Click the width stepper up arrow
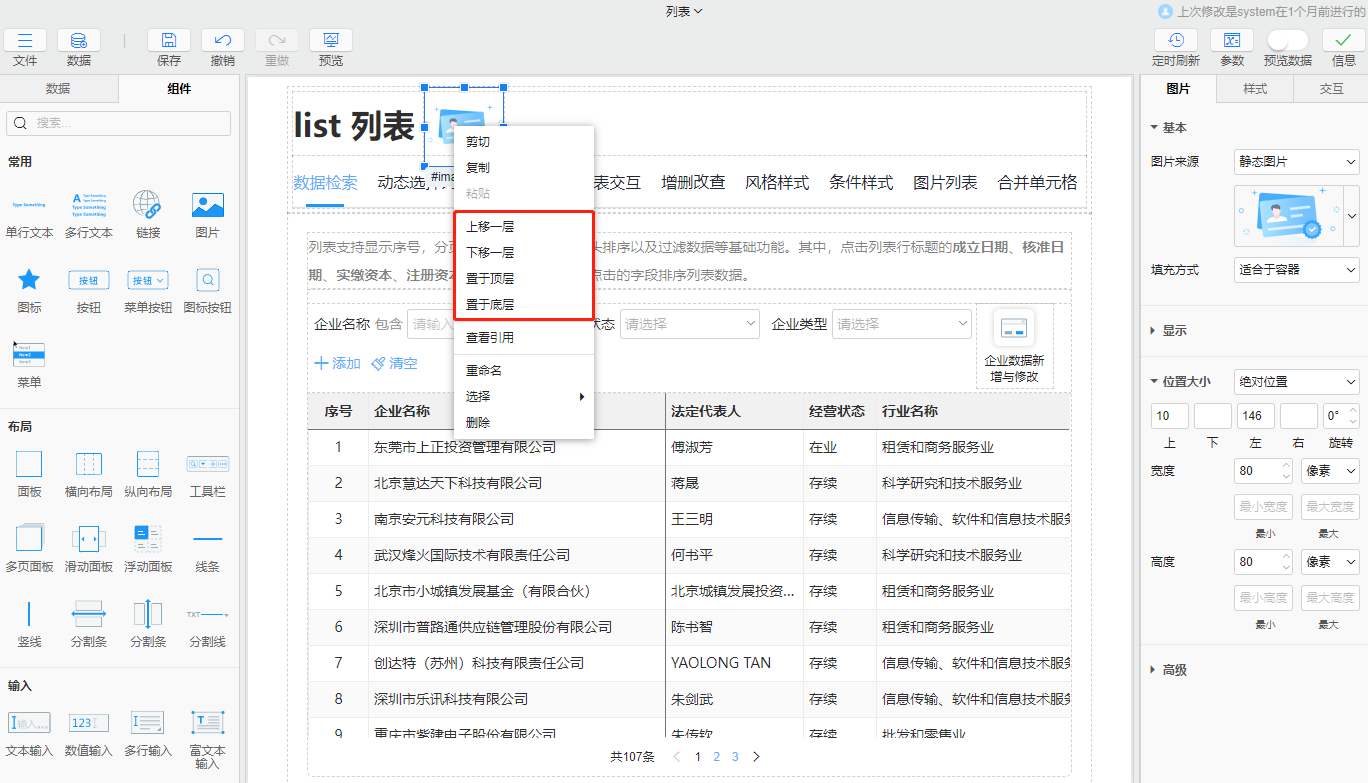The width and height of the screenshot is (1368, 783). (x=1285, y=464)
